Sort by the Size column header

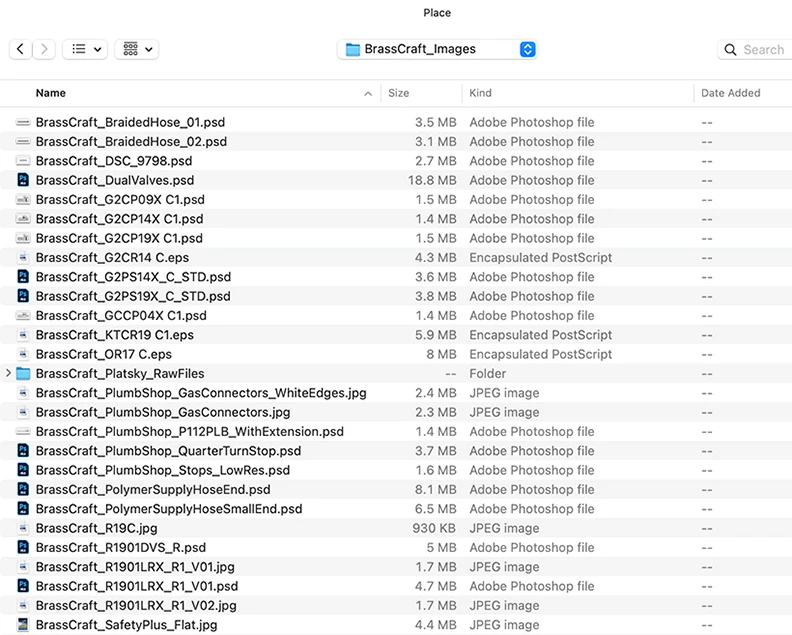pos(399,93)
